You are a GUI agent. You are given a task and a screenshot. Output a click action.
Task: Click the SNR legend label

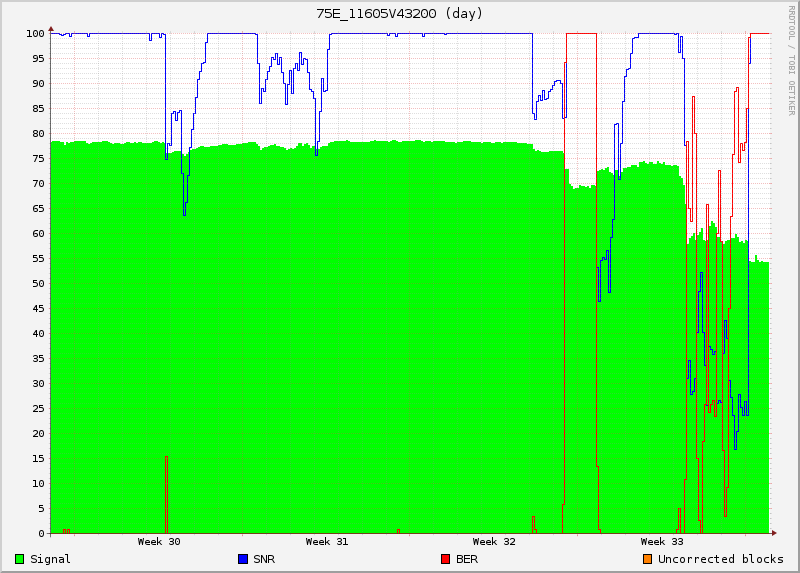pos(264,559)
